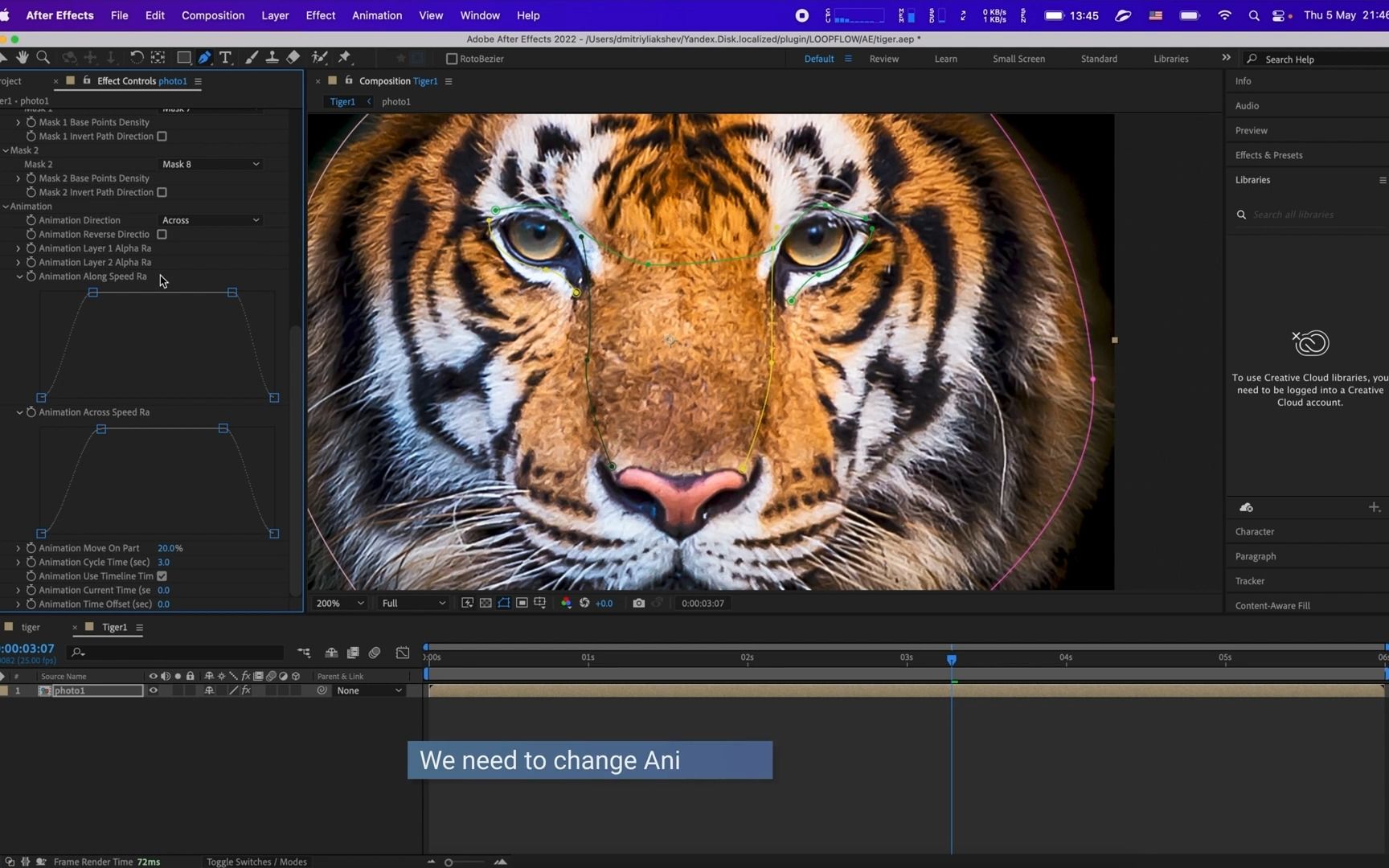Select the Hand tool
Viewport: 1389px width, 868px height.
(23, 57)
